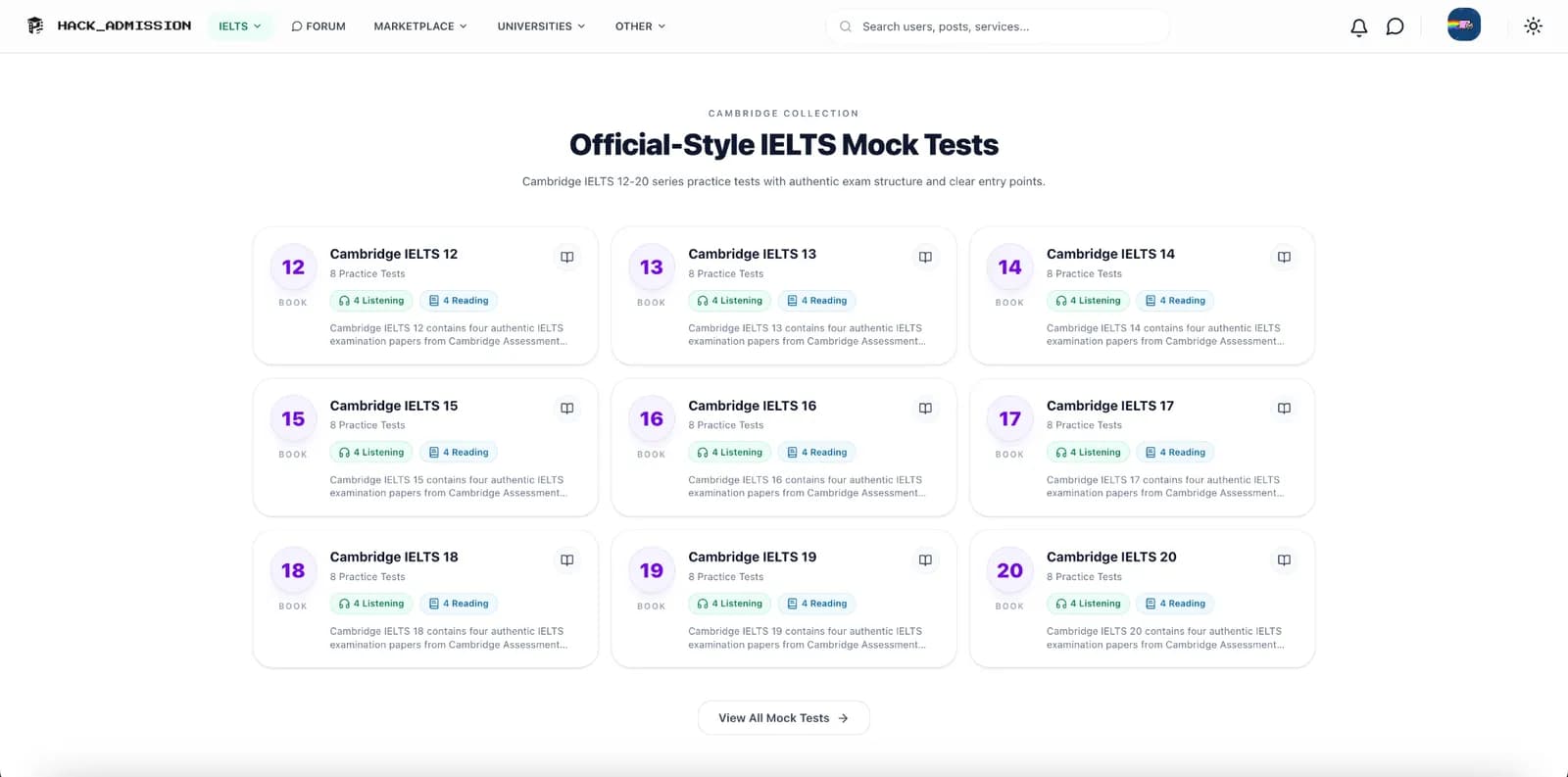
Task: Click the View All Mock Tests button
Action: (x=784, y=718)
